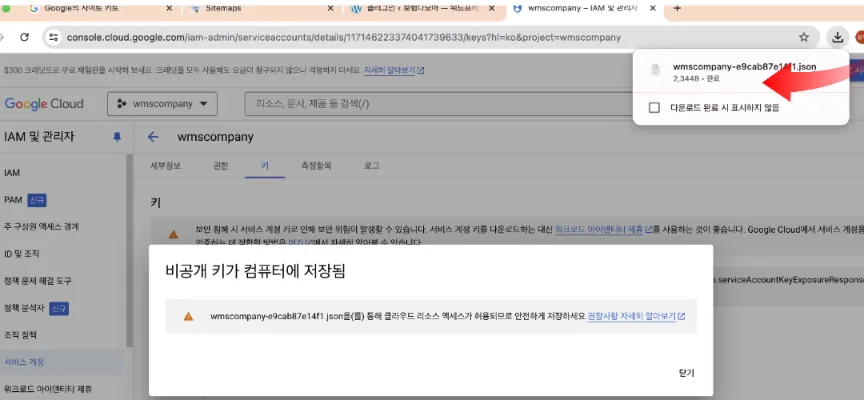Switch to the WordPress plugins tab
864x400 pixels.
point(422,8)
